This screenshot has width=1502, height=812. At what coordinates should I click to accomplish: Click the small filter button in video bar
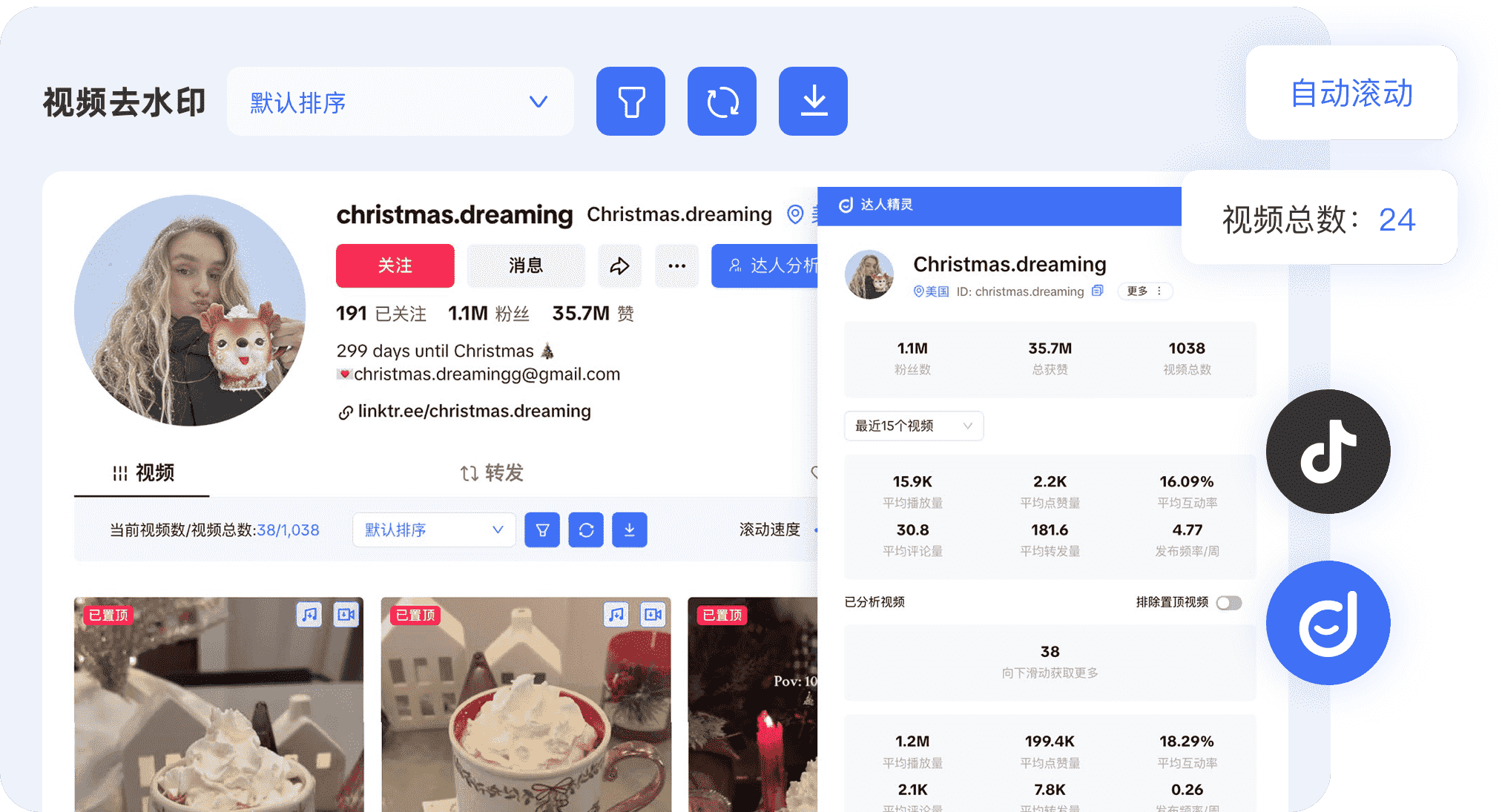coord(542,529)
